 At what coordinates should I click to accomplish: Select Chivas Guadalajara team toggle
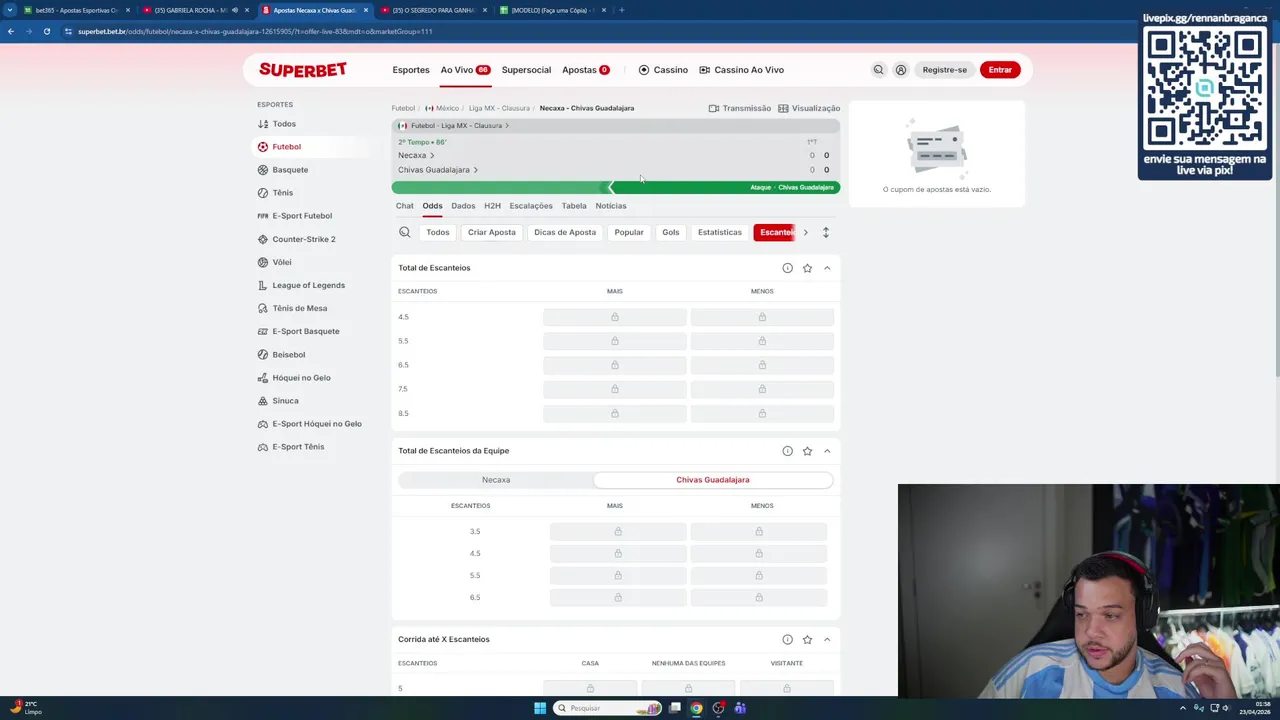[x=713, y=480]
